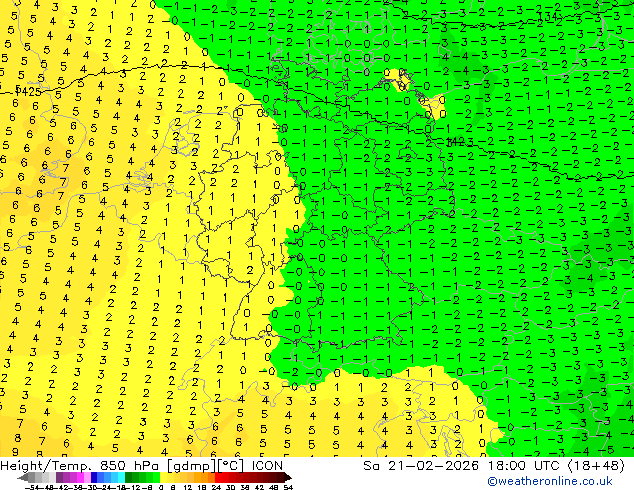The image size is (634, 490).
Task: Click the gray arrow at the legend's left end
Action: (x=22, y=477)
